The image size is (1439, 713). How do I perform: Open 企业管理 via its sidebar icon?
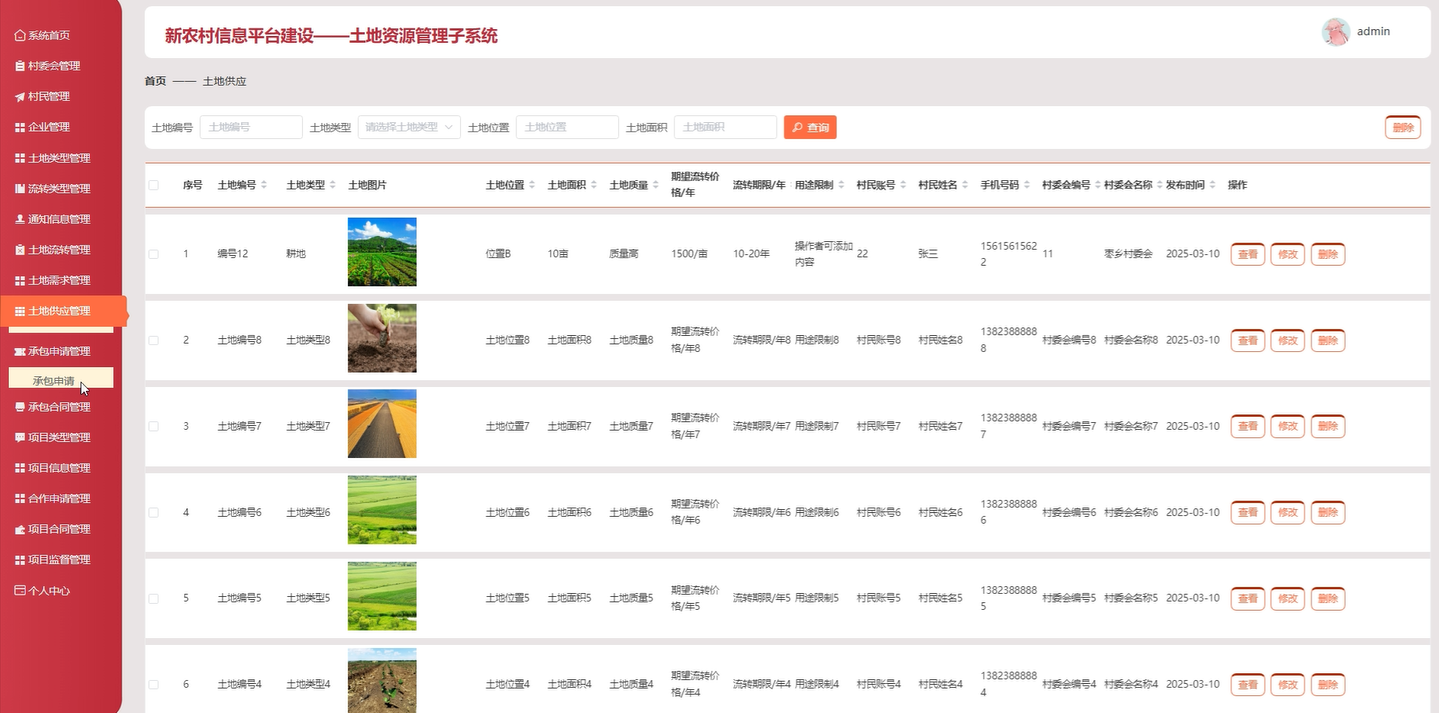pos(17,126)
